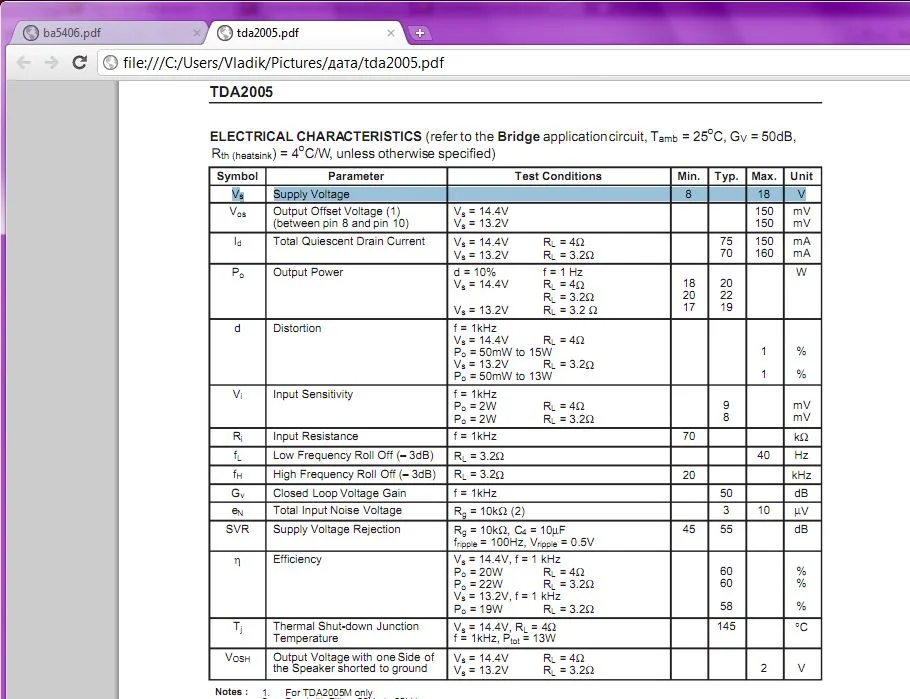The height and width of the screenshot is (699, 910).
Task: Click 'Low Frequency Roll Off (– 3dB)' row
Action: [353, 455]
